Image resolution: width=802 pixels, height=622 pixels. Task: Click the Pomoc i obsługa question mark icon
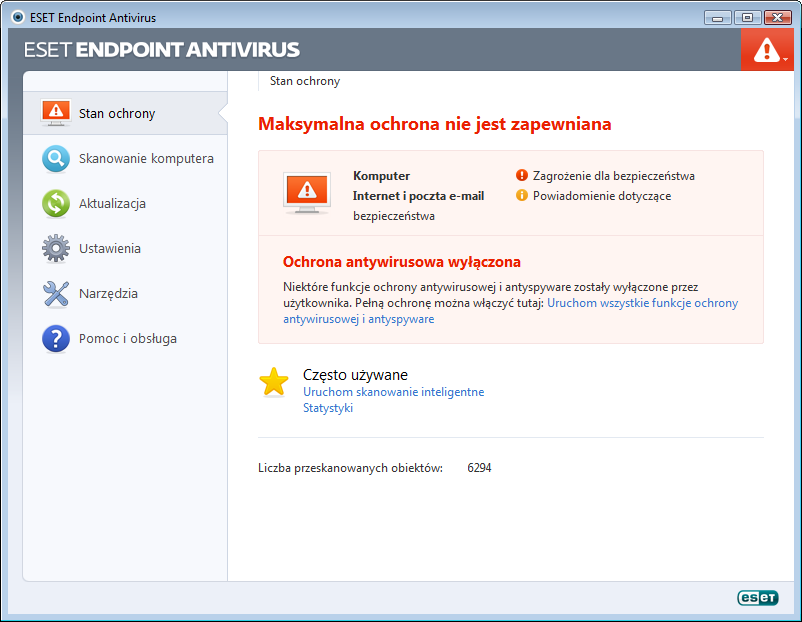[56, 339]
